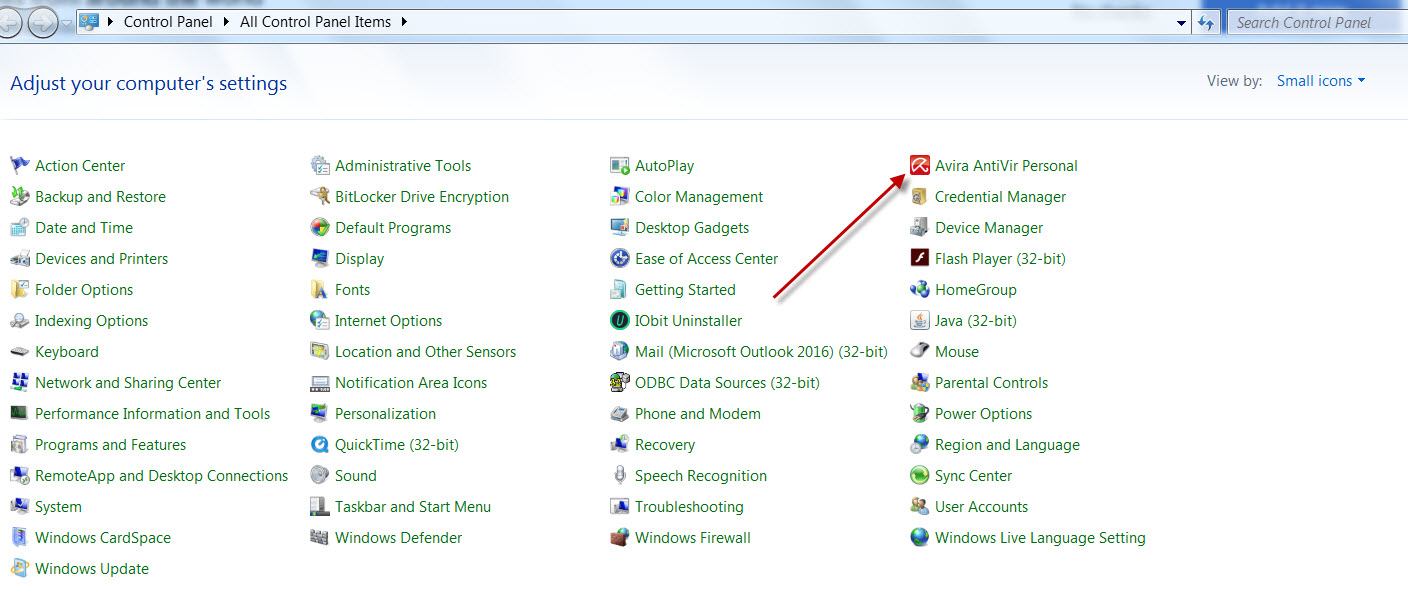Open Windows Live Language Setting link
Viewport: 1408px width, 602px height.
(1040, 538)
